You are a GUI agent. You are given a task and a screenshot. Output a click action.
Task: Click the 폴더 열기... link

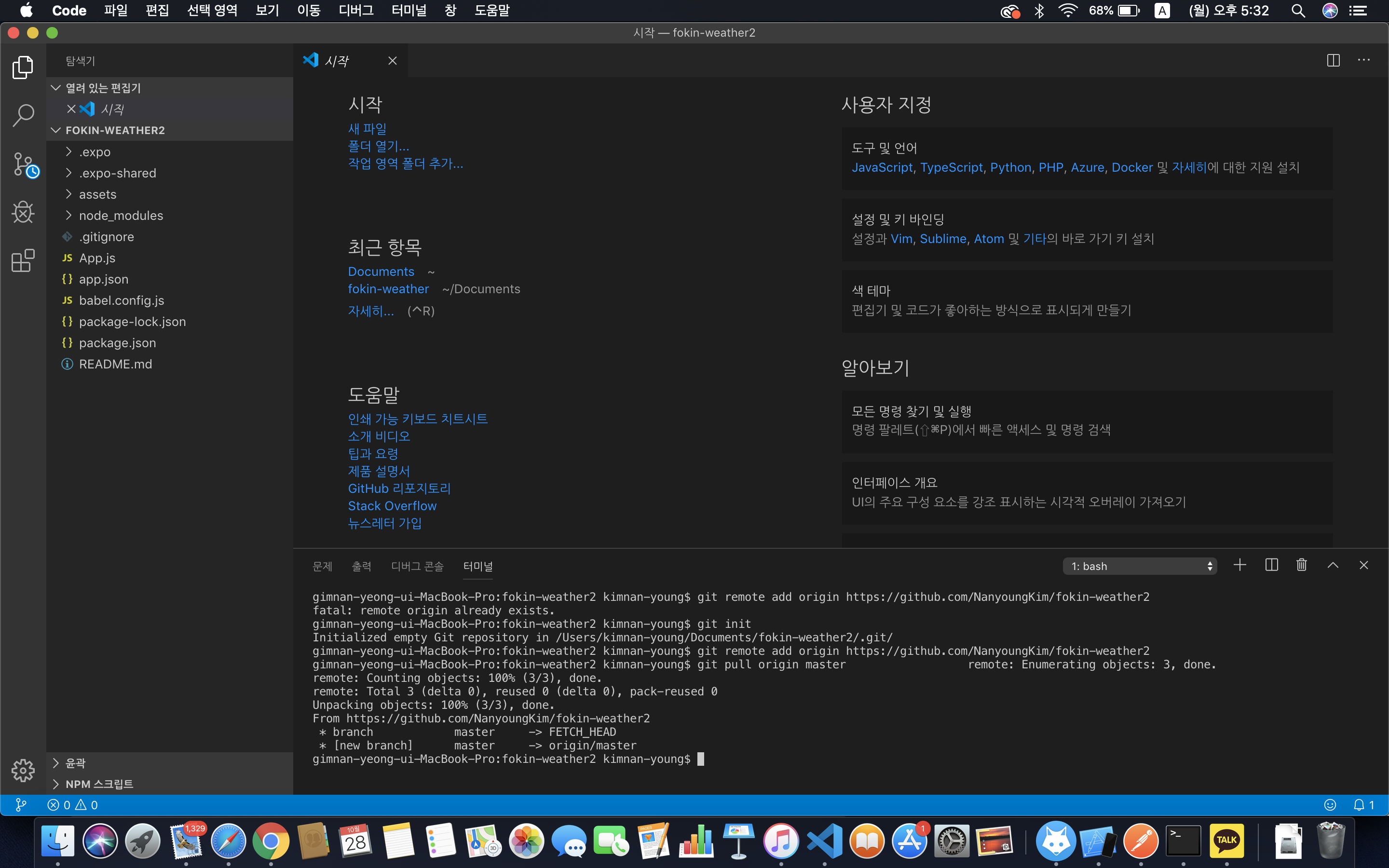[x=378, y=146]
